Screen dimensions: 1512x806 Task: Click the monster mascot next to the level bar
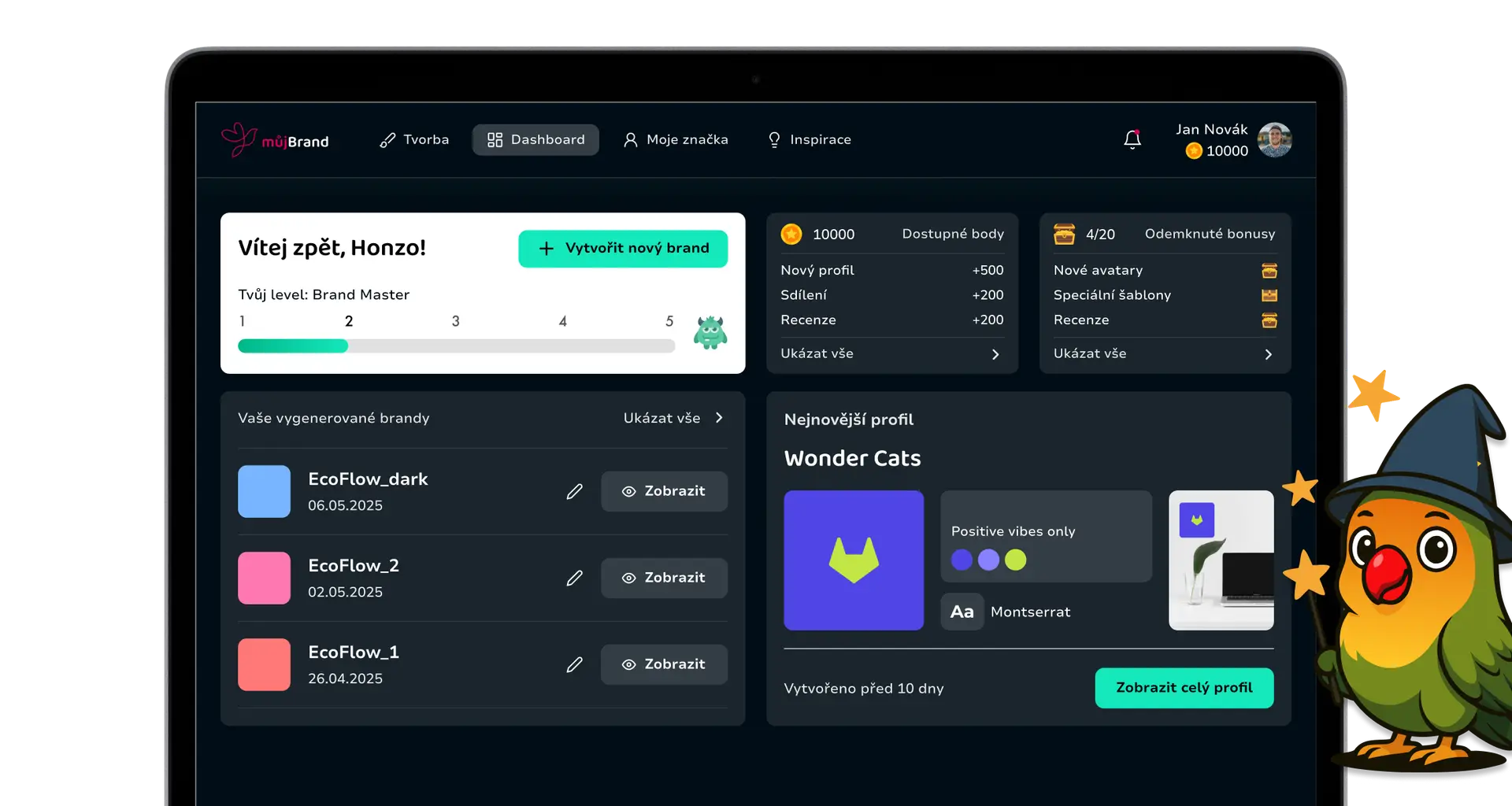pos(710,331)
